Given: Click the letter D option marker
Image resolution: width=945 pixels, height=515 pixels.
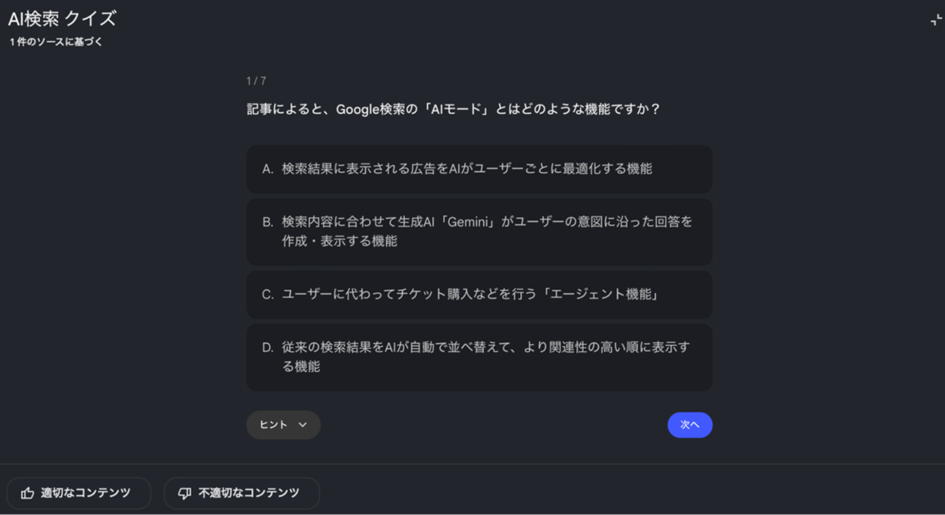Looking at the screenshot, I should (267, 348).
